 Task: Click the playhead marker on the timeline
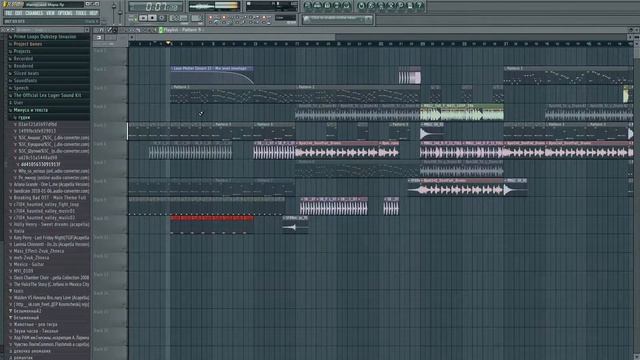click(168, 43)
